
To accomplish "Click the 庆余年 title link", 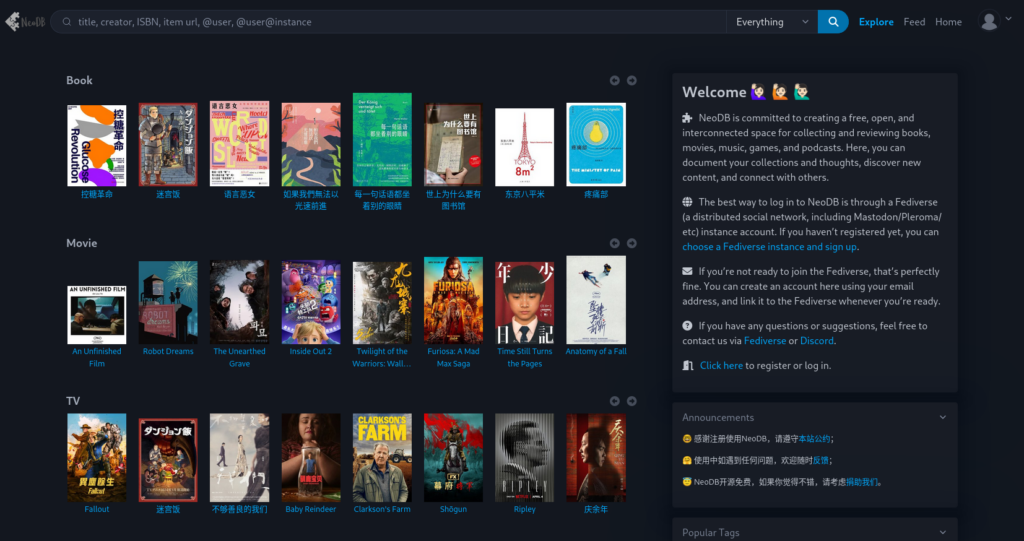I will 596,509.
